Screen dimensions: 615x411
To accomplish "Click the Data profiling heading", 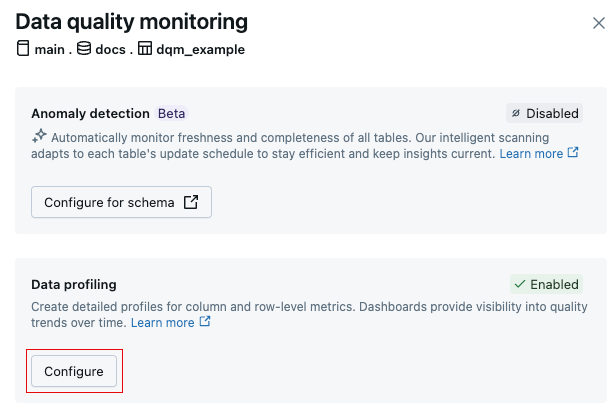I will (74, 284).
